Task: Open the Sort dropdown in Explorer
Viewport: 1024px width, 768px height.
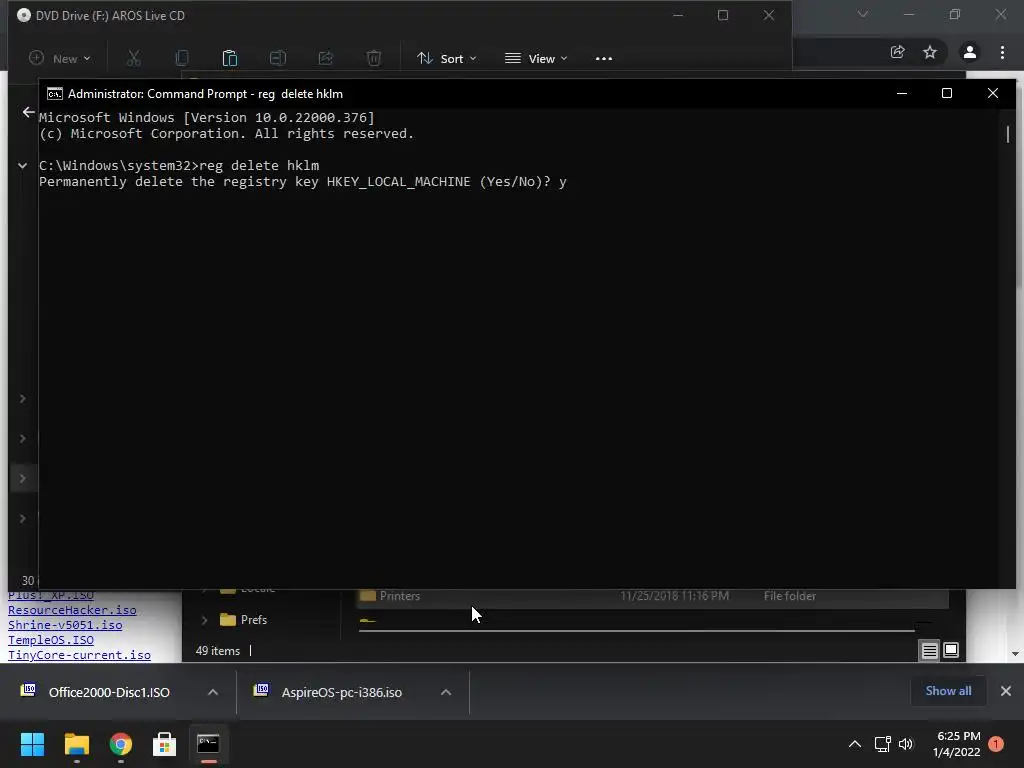Action: 447,58
